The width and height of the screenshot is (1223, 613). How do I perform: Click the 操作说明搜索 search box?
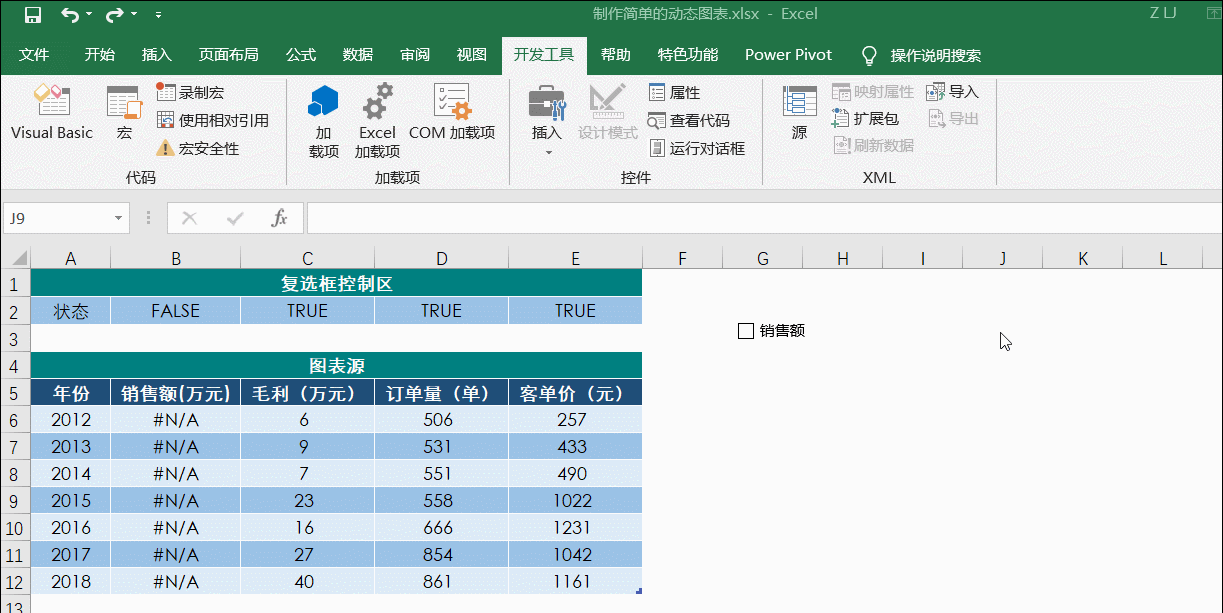point(936,55)
